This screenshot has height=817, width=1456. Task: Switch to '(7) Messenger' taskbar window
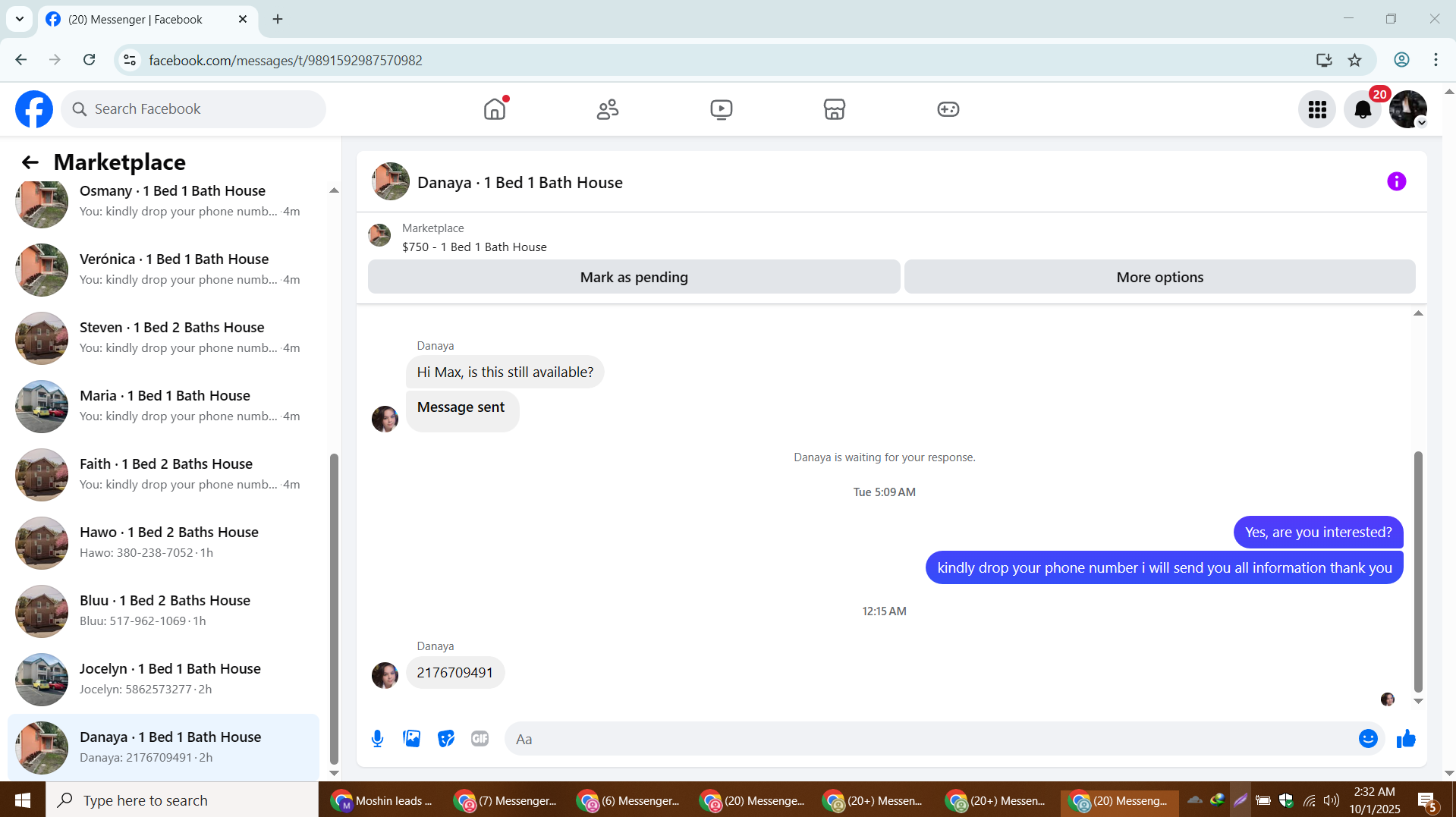pos(507,800)
